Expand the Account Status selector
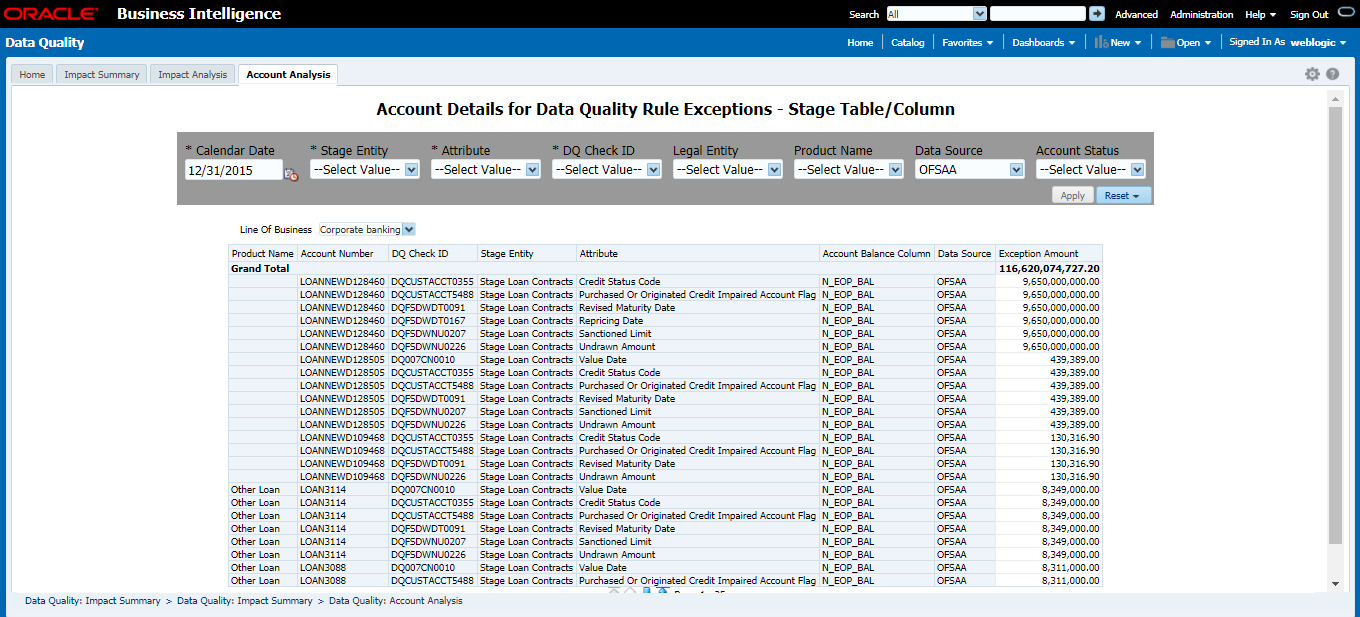The image size is (1360, 617). tap(1138, 169)
